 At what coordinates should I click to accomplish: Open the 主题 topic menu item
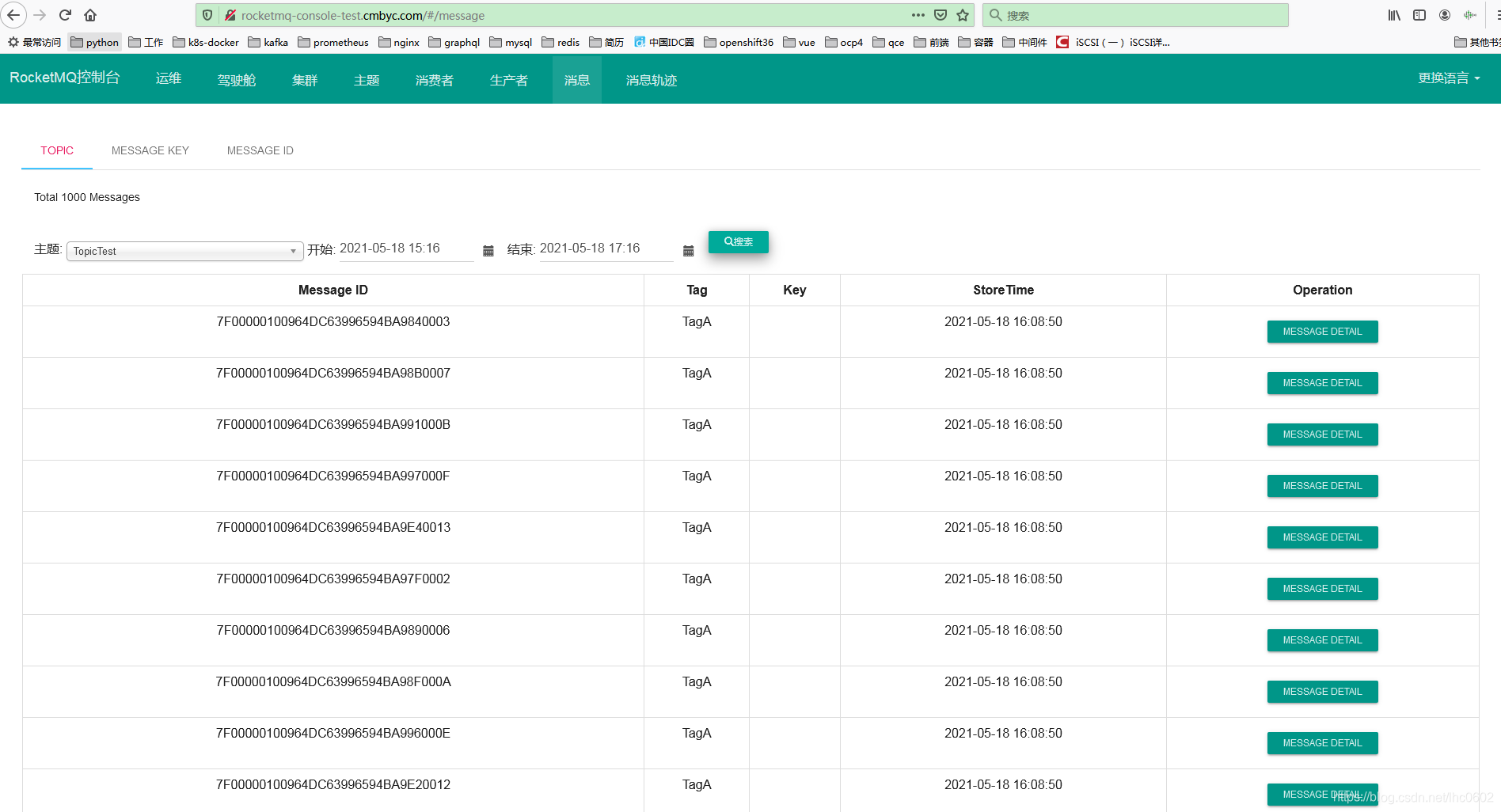point(367,80)
